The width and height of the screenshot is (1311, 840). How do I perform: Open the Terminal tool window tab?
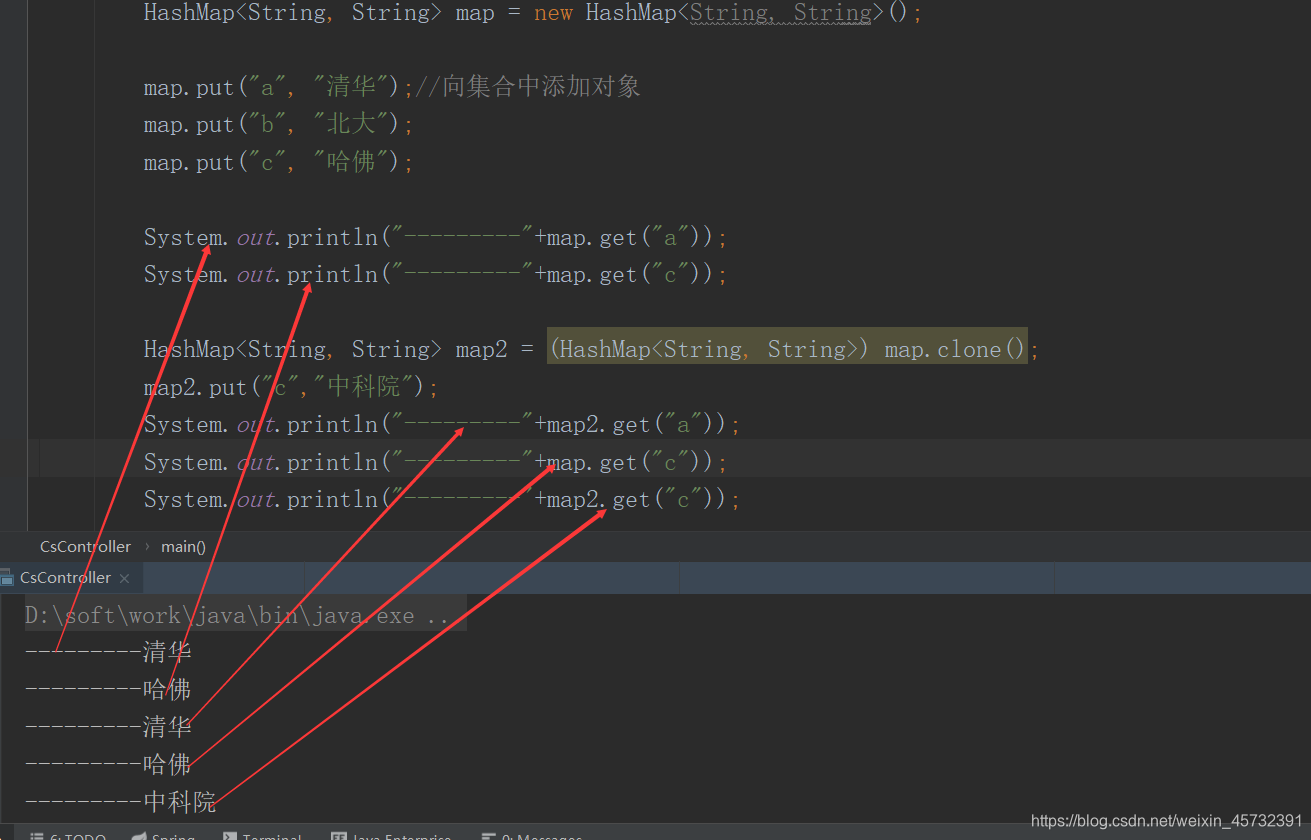pyautogui.click(x=261, y=836)
